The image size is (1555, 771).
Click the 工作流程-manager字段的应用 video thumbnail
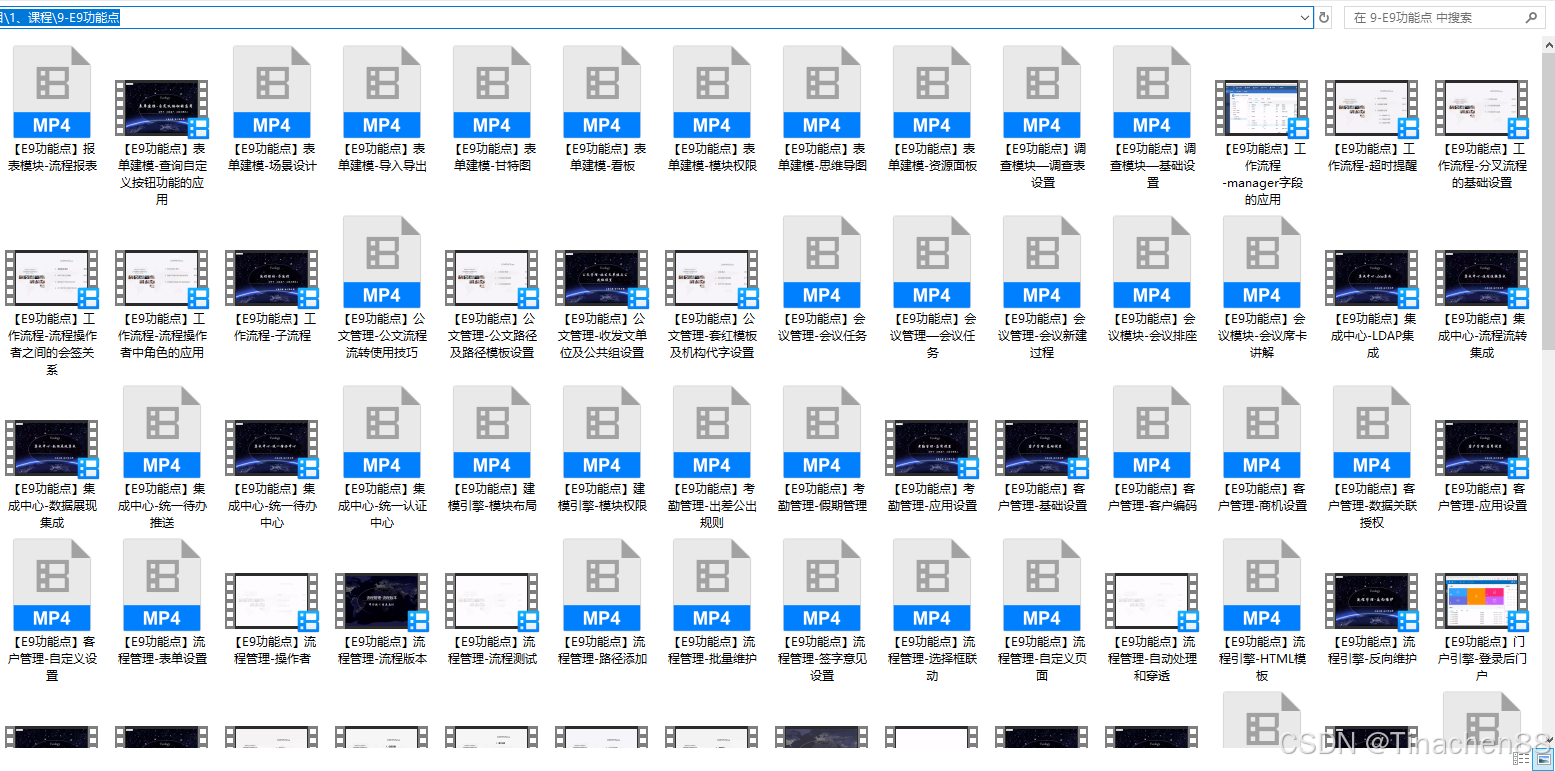point(1262,108)
